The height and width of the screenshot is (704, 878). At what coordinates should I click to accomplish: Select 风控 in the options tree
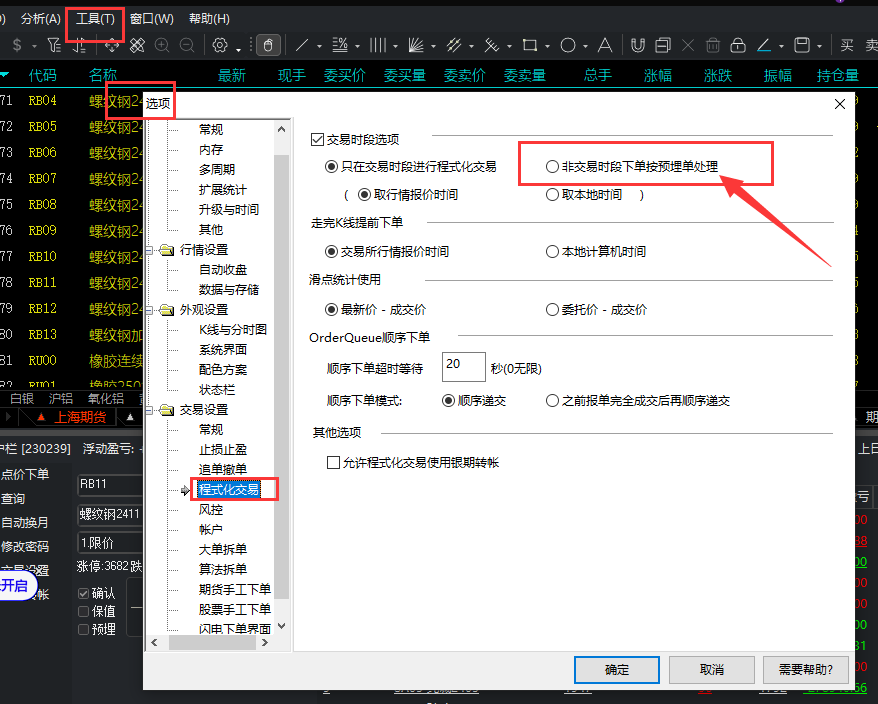pos(211,510)
